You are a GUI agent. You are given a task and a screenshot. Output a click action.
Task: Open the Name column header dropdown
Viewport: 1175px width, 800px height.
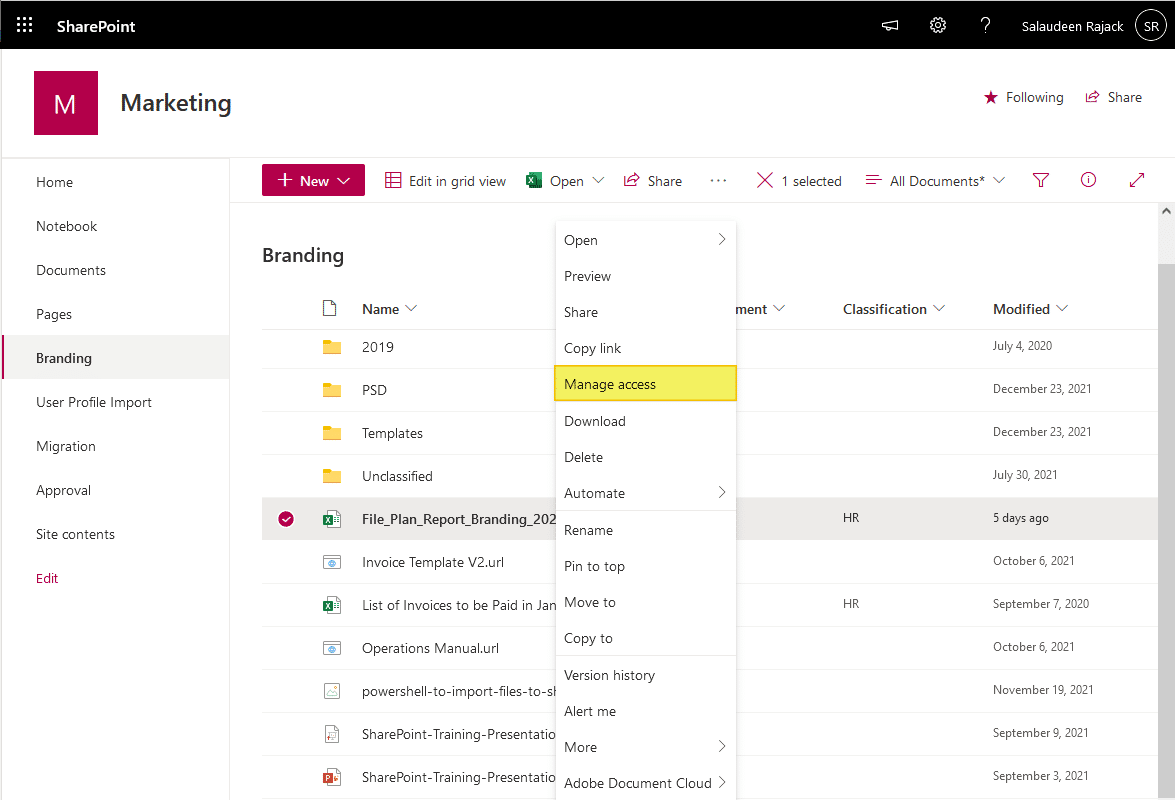point(390,309)
